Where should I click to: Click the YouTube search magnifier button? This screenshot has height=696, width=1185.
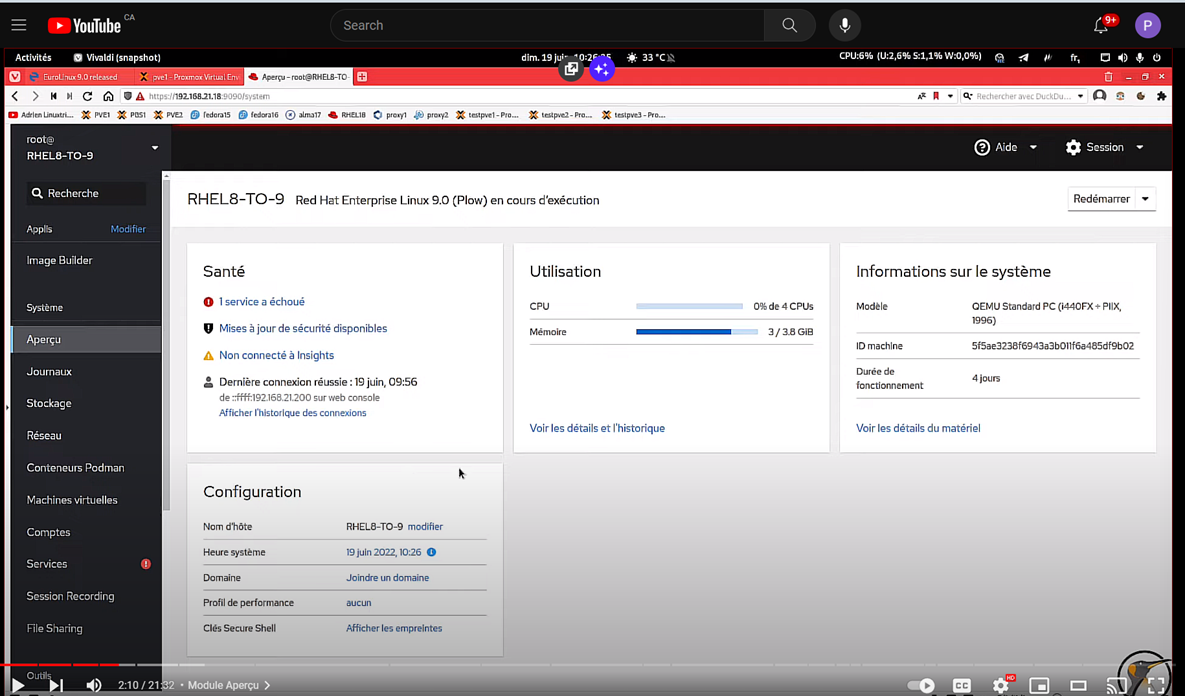[789, 25]
